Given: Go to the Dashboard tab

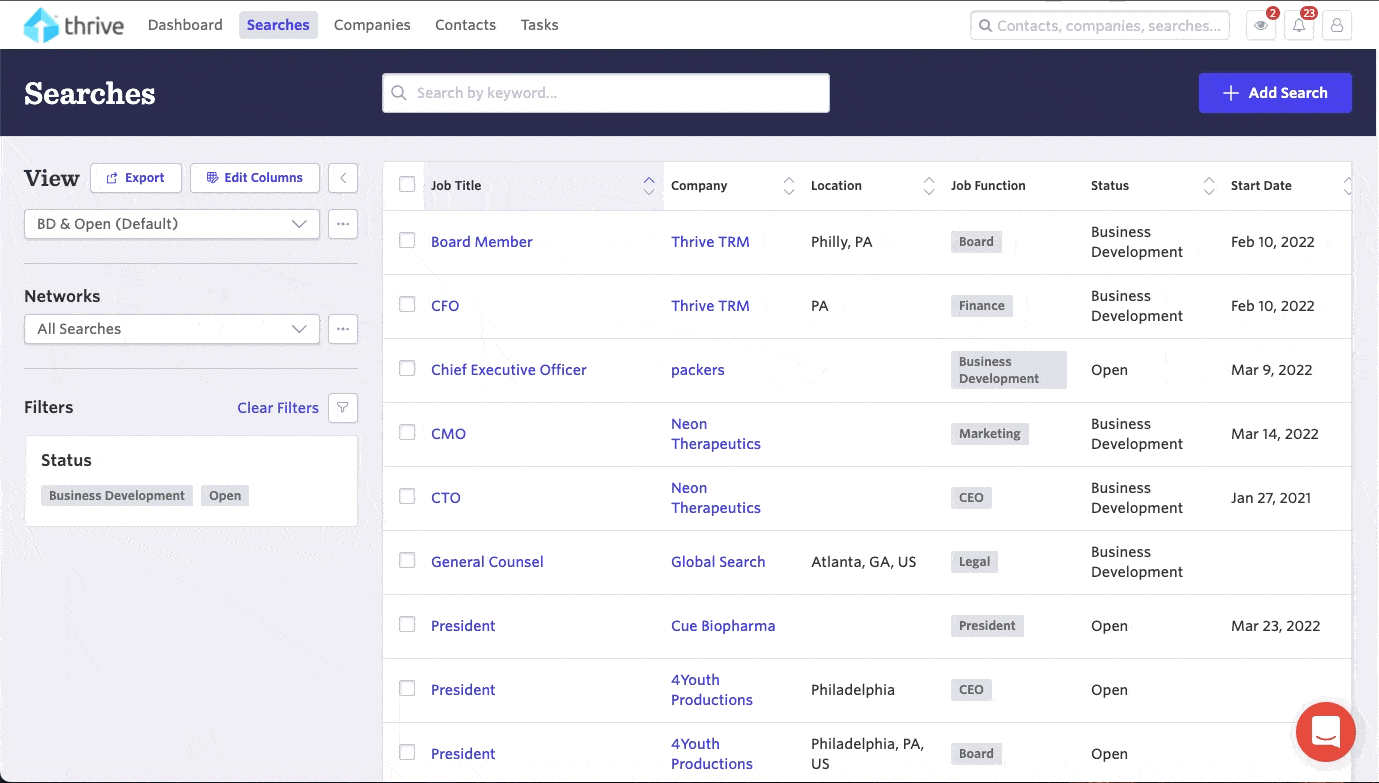Looking at the screenshot, I should 185,25.
